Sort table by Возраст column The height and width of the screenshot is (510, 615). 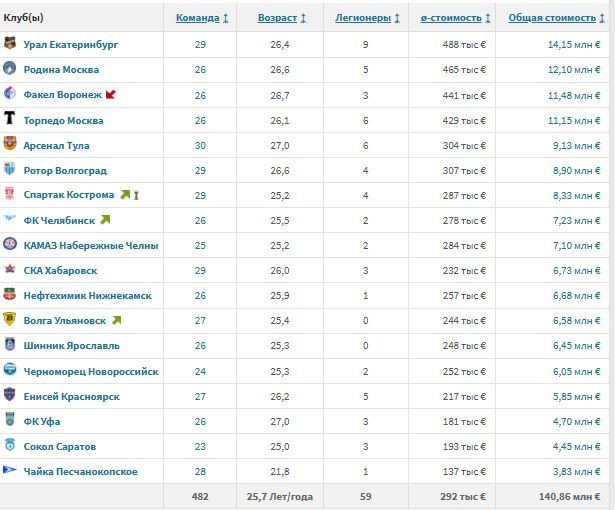282,18
